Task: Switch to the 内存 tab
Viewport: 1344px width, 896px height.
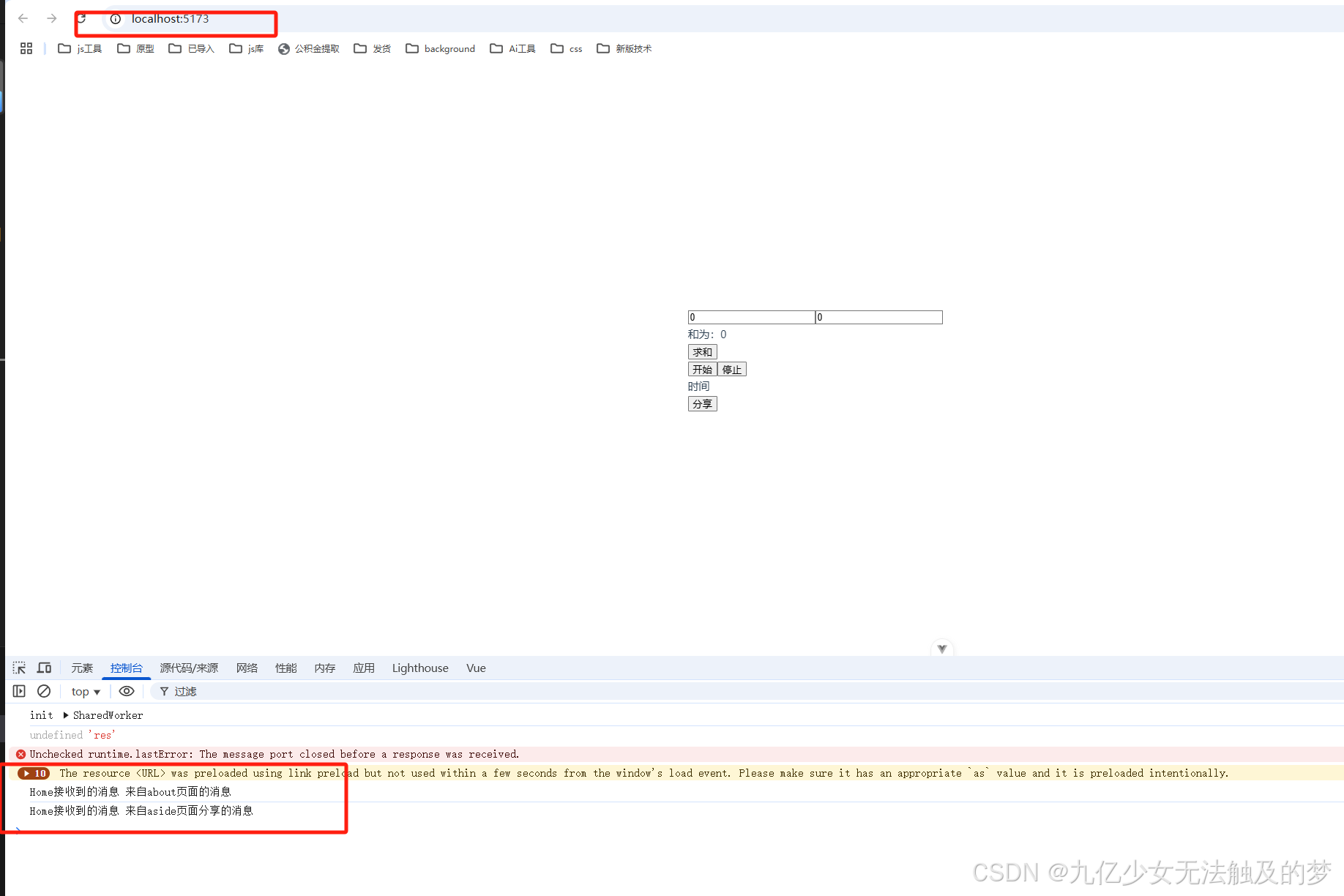Action: click(x=324, y=668)
